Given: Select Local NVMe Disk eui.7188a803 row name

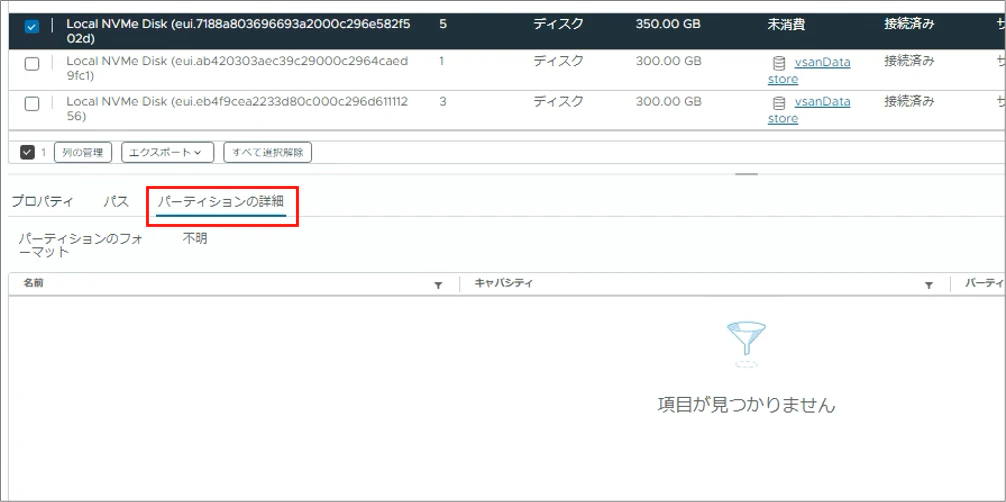Looking at the screenshot, I should pyautogui.click(x=239, y=31).
